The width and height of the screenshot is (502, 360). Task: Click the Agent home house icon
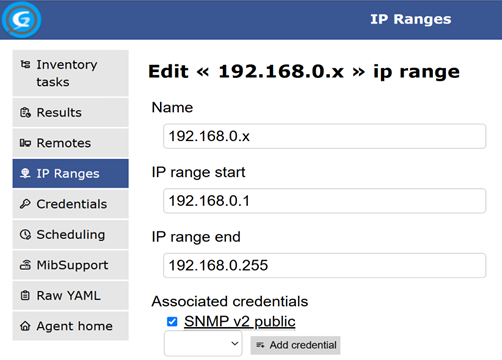coord(25,326)
